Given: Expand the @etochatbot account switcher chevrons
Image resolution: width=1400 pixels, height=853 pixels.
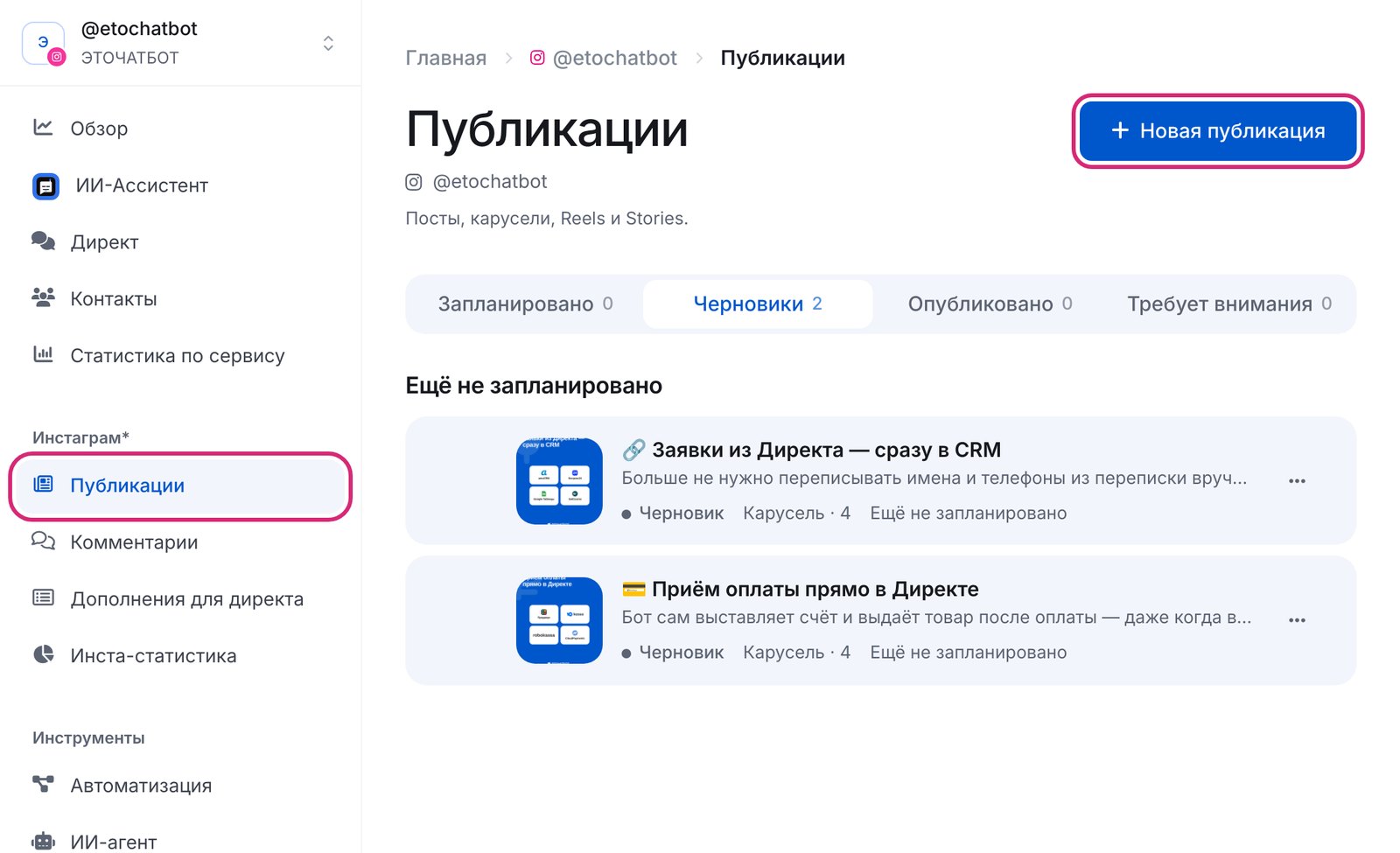Looking at the screenshot, I should click(328, 43).
